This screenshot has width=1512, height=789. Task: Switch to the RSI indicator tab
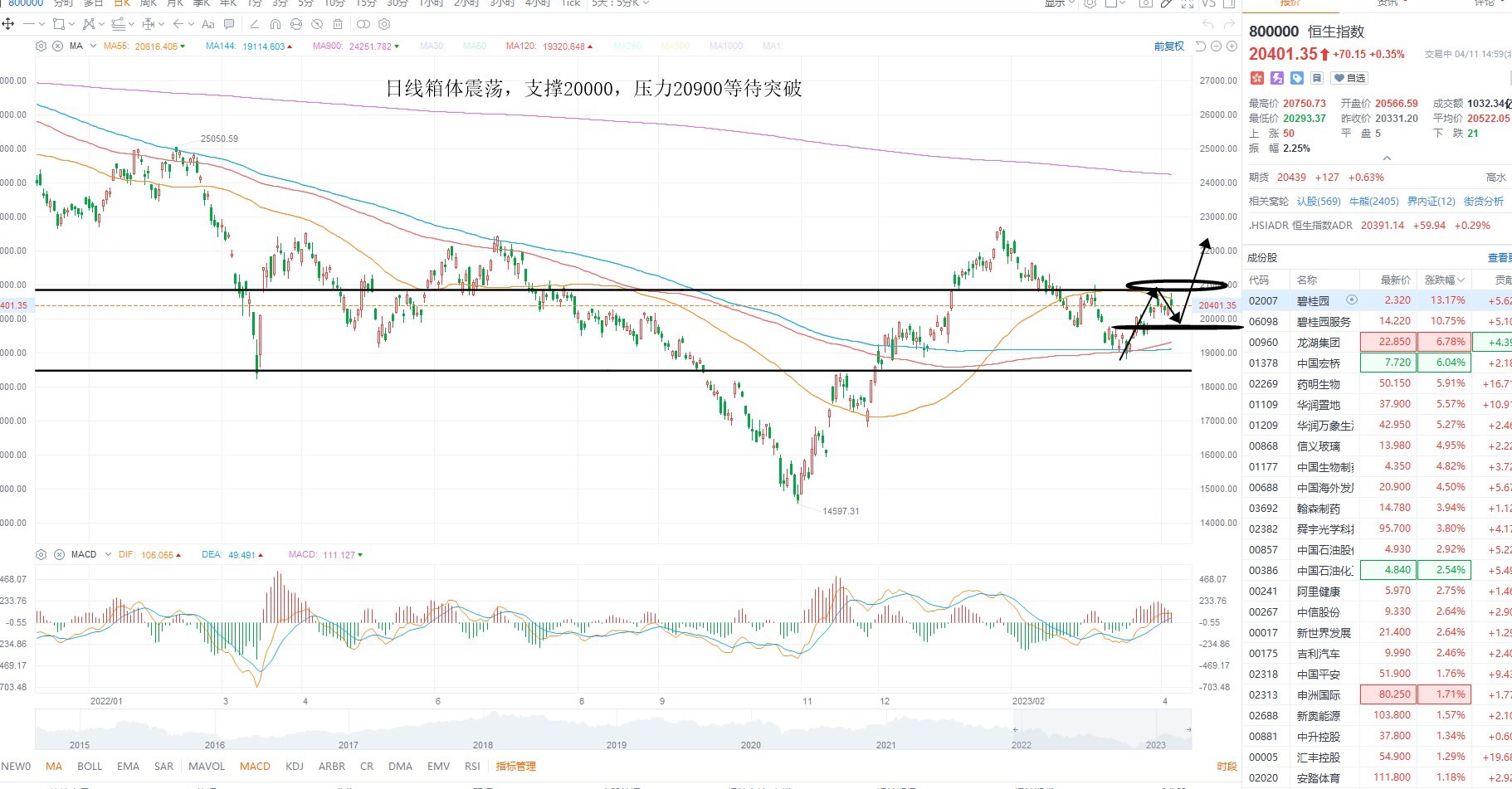(x=472, y=766)
